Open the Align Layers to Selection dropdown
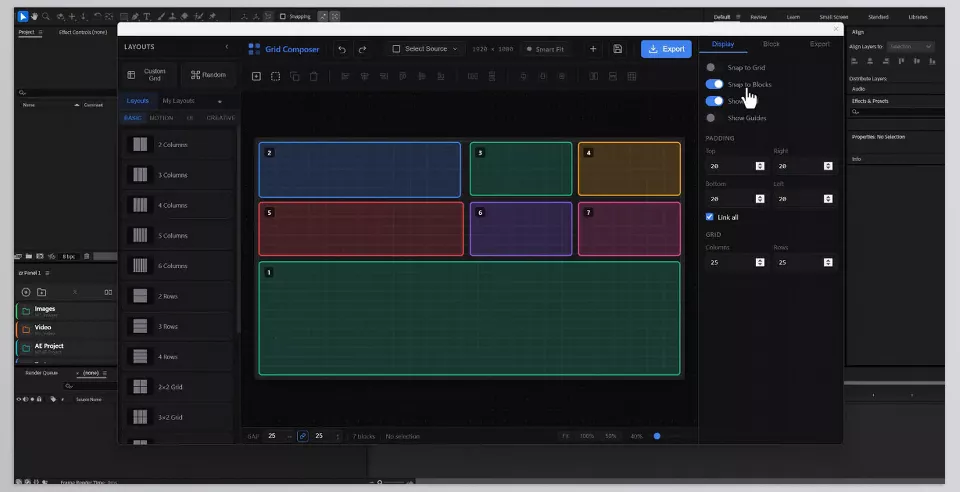Image resolution: width=960 pixels, height=492 pixels. [910, 47]
